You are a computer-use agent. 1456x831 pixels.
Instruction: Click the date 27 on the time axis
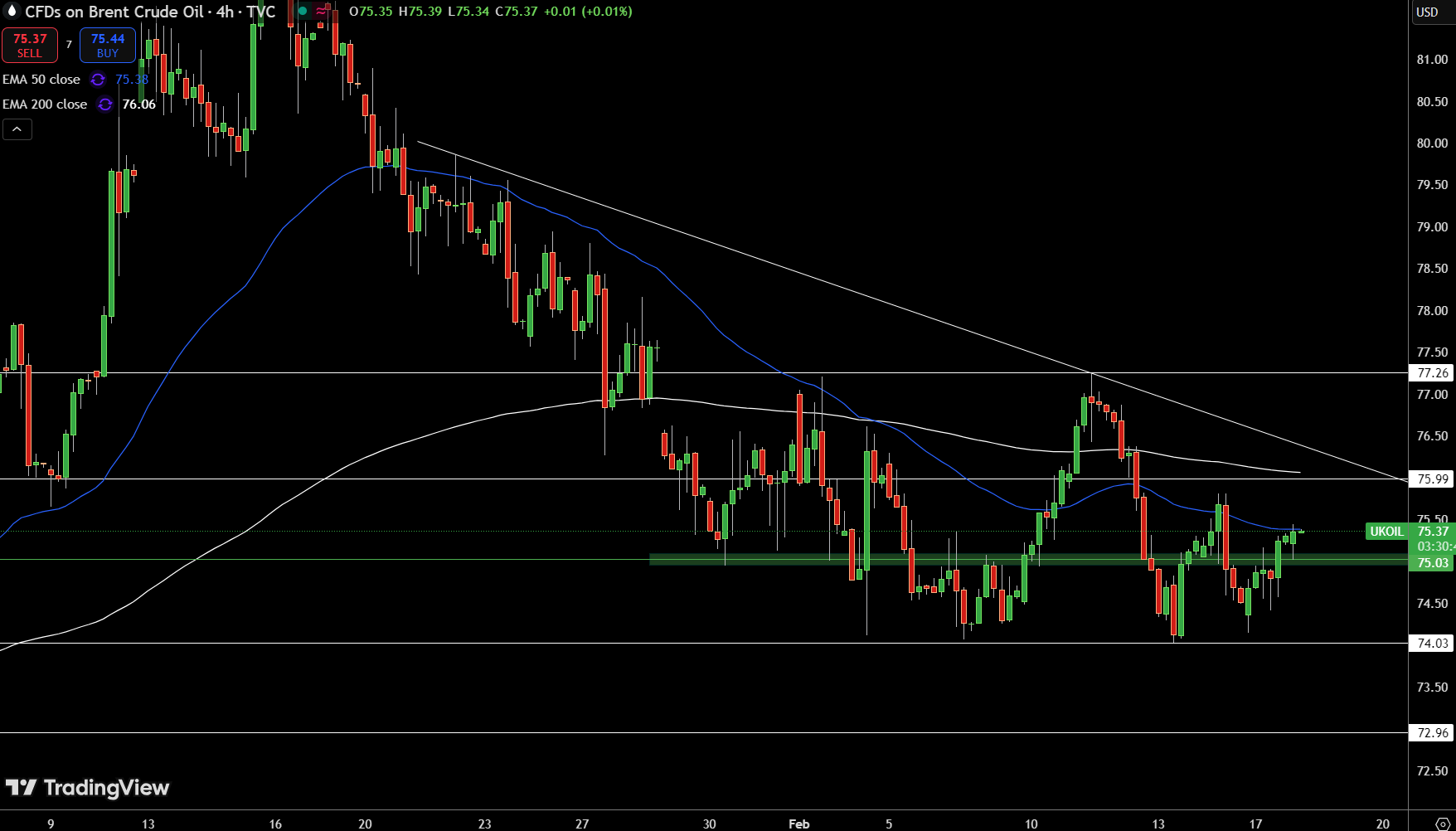(x=582, y=824)
